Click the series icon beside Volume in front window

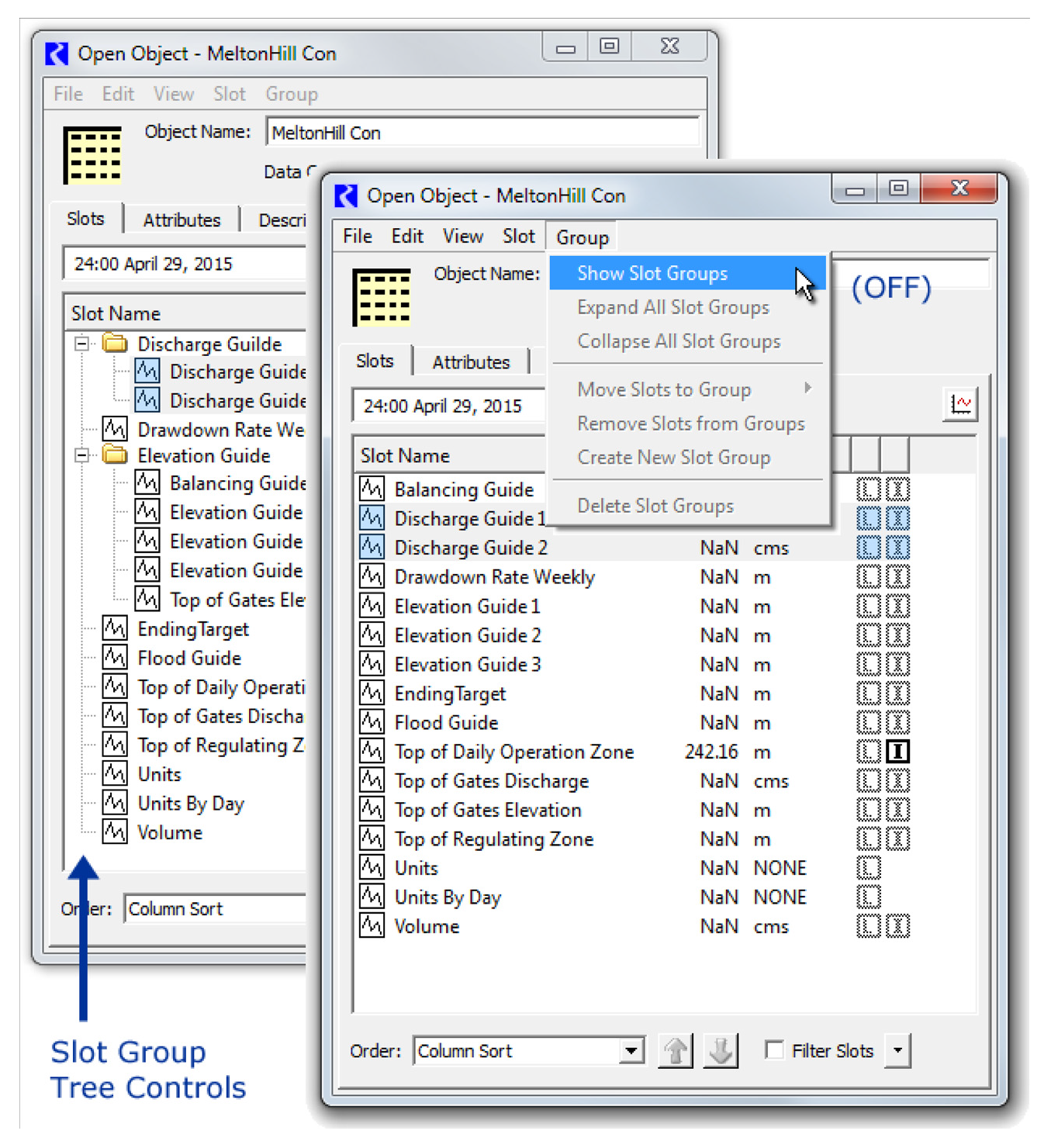pyautogui.click(x=372, y=925)
